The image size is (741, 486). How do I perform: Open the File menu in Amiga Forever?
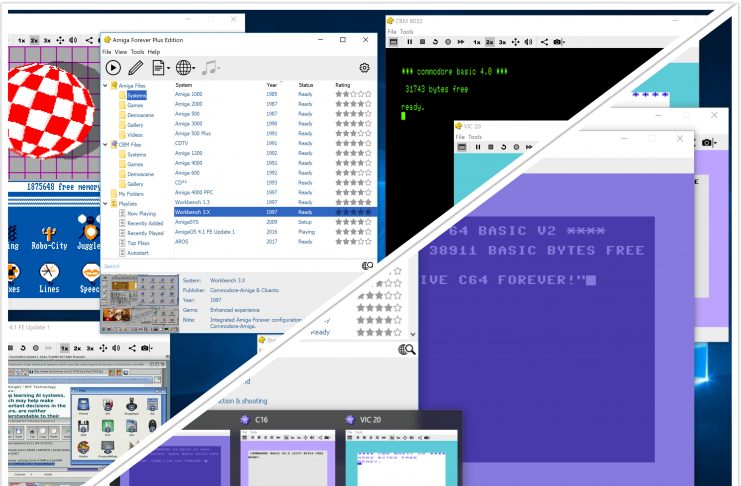(107, 52)
